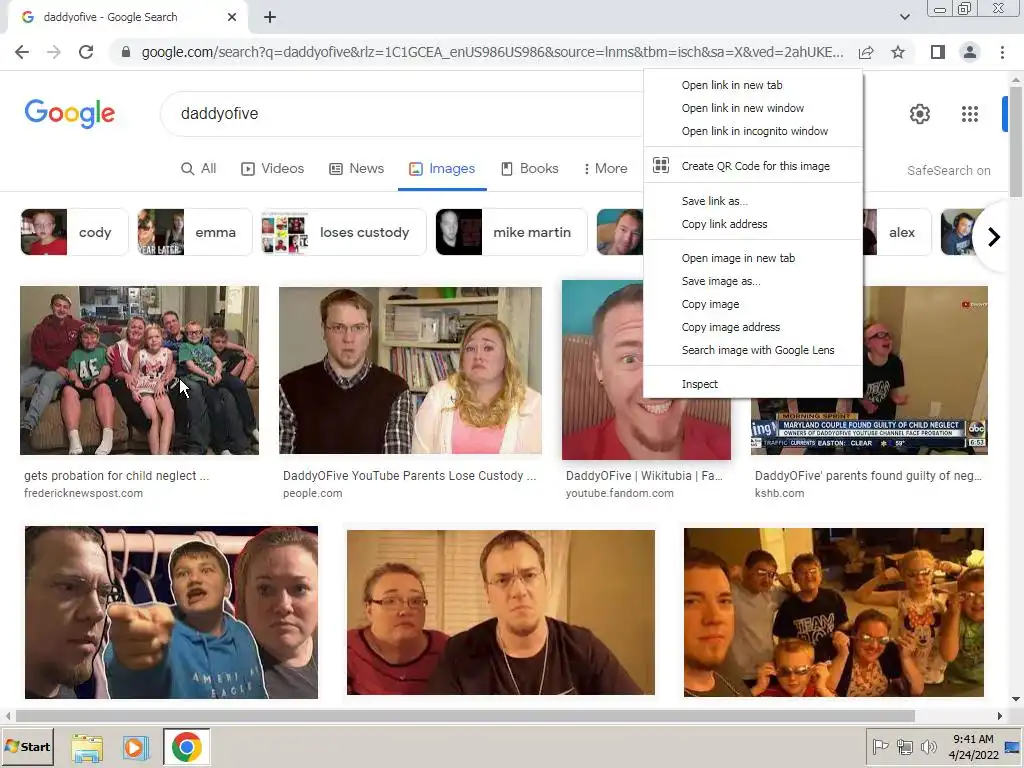The image size is (1024, 768).
Task: Switch to the All results tab
Action: [x=199, y=168]
